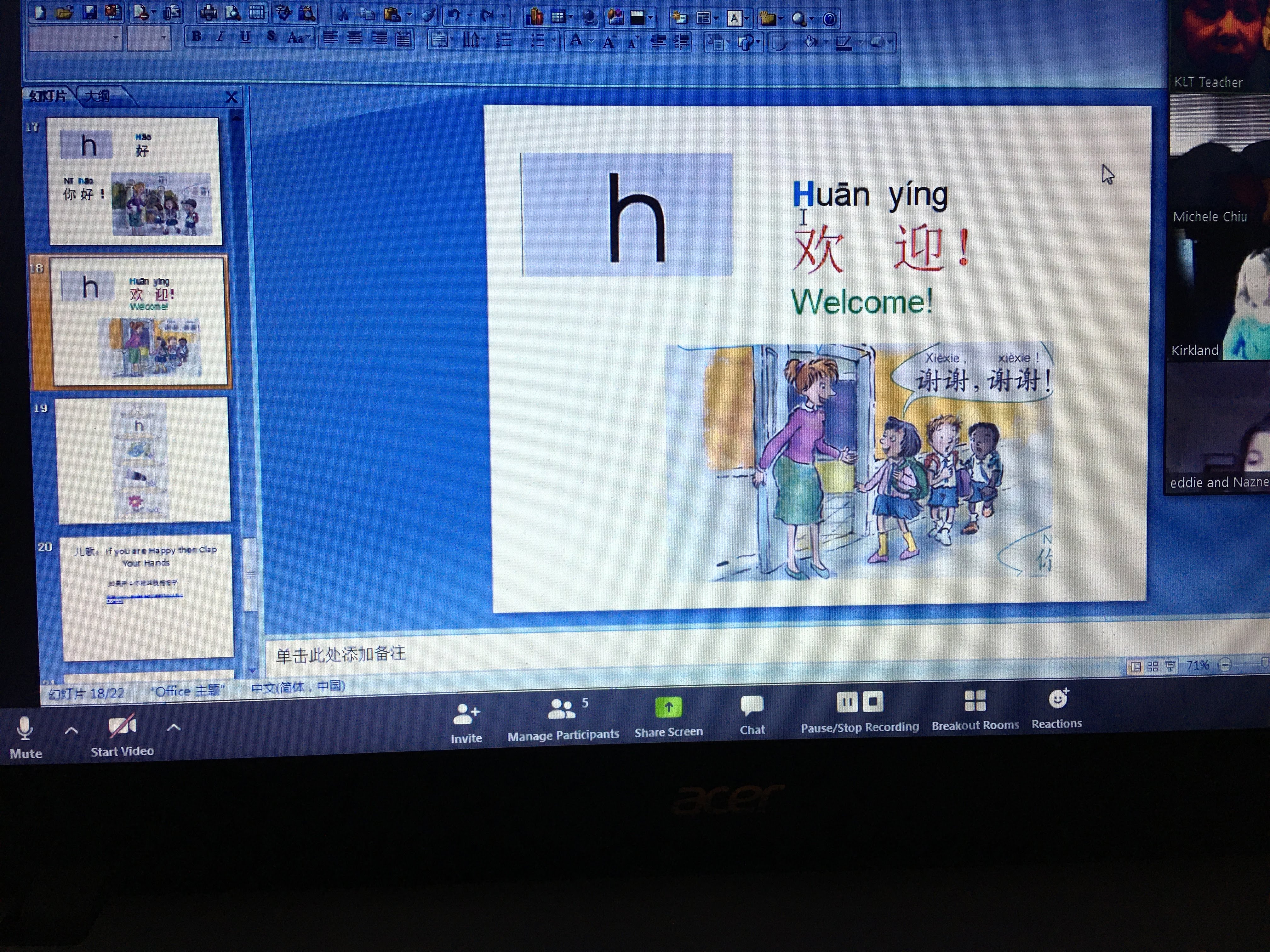Click the 中文(简体, 中国) language indicator
The height and width of the screenshot is (952, 1270).
(298, 686)
